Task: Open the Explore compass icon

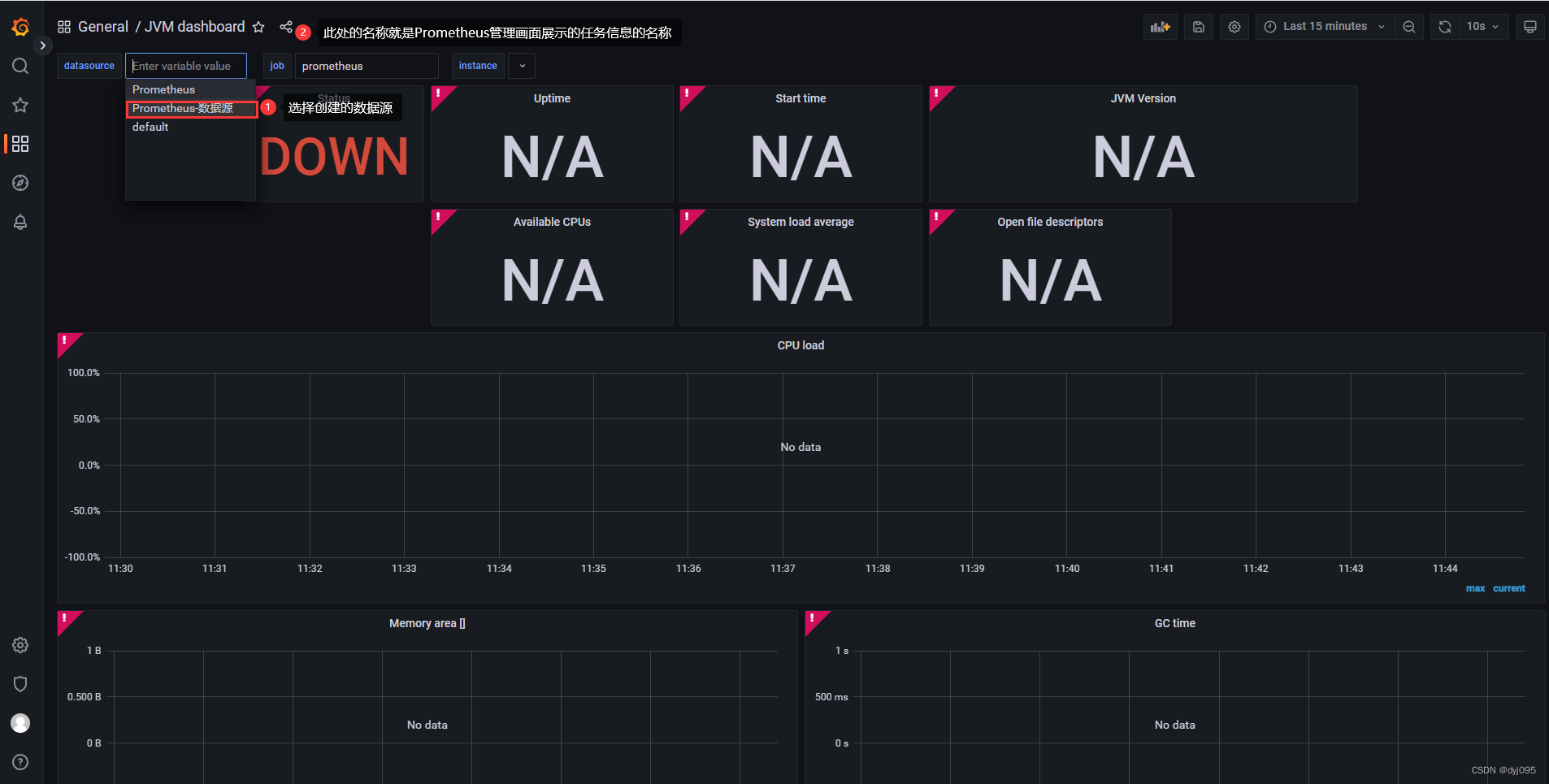Action: point(20,183)
